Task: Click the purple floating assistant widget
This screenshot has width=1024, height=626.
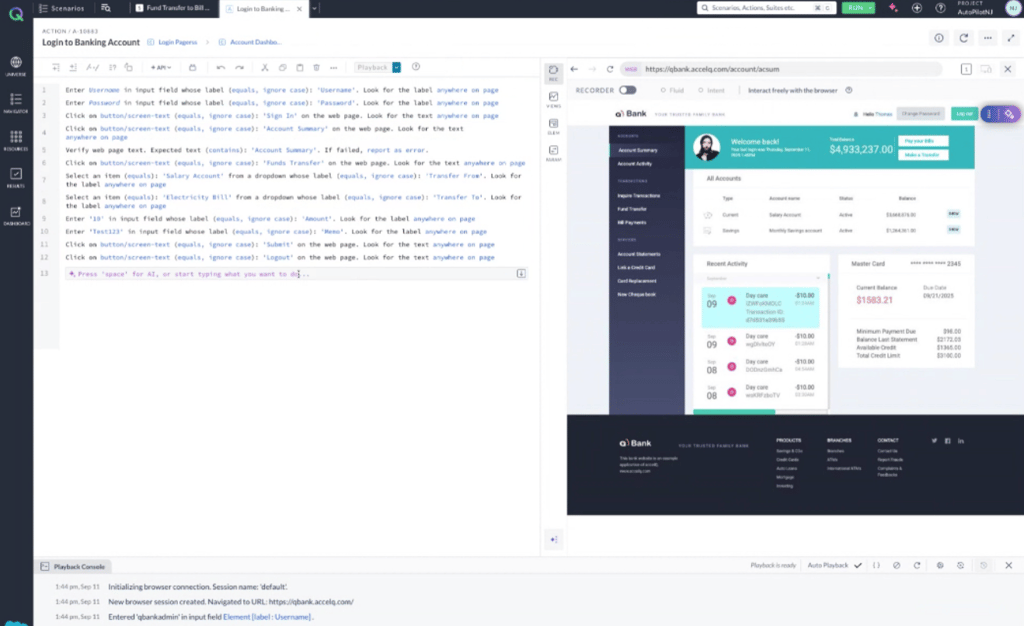Action: point(1000,114)
